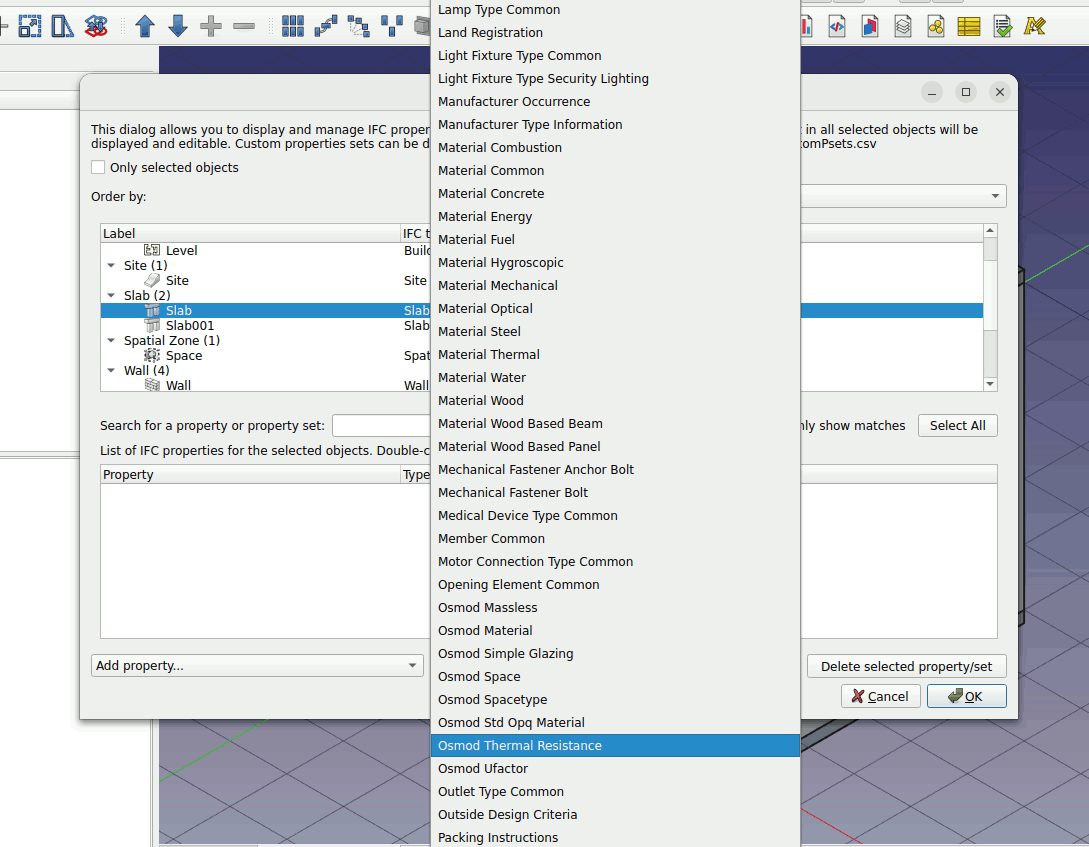The height and width of the screenshot is (847, 1089).
Task: Click the code brackets document icon
Action: 836,26
